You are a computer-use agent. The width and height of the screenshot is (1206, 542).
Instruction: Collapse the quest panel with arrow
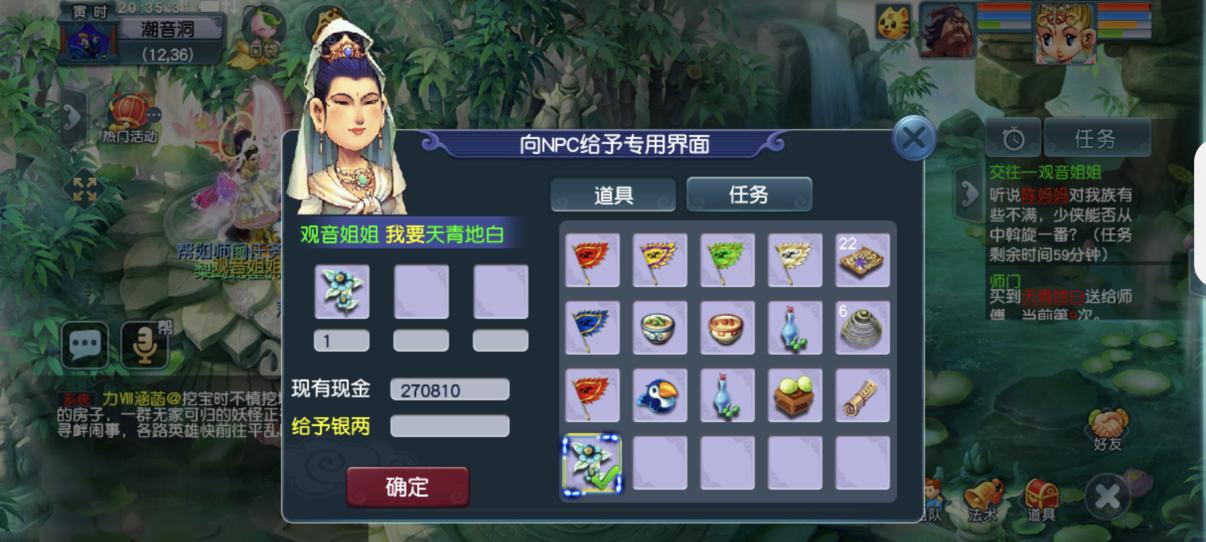969,193
